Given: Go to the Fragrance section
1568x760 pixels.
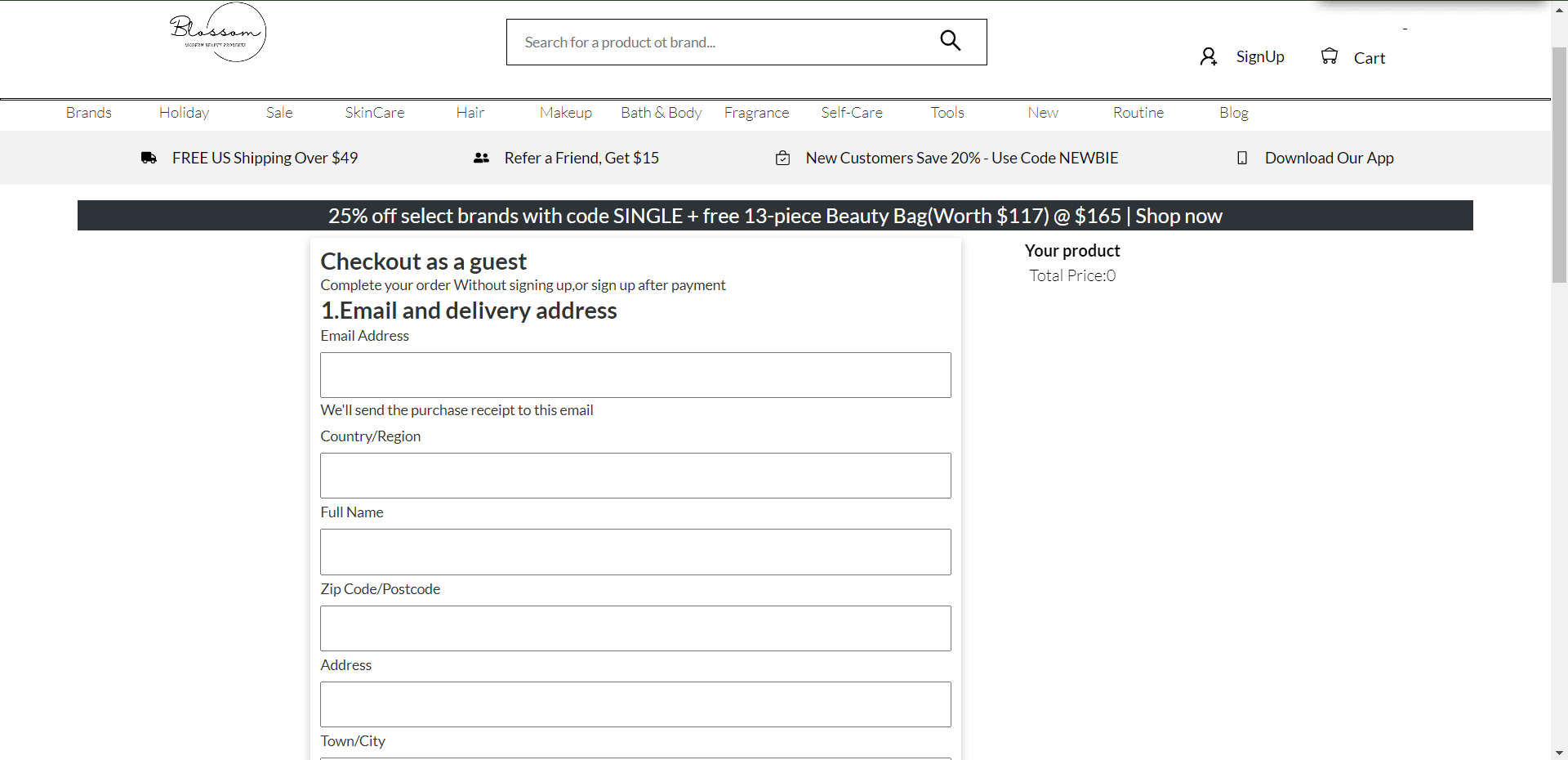Looking at the screenshot, I should coord(756,113).
